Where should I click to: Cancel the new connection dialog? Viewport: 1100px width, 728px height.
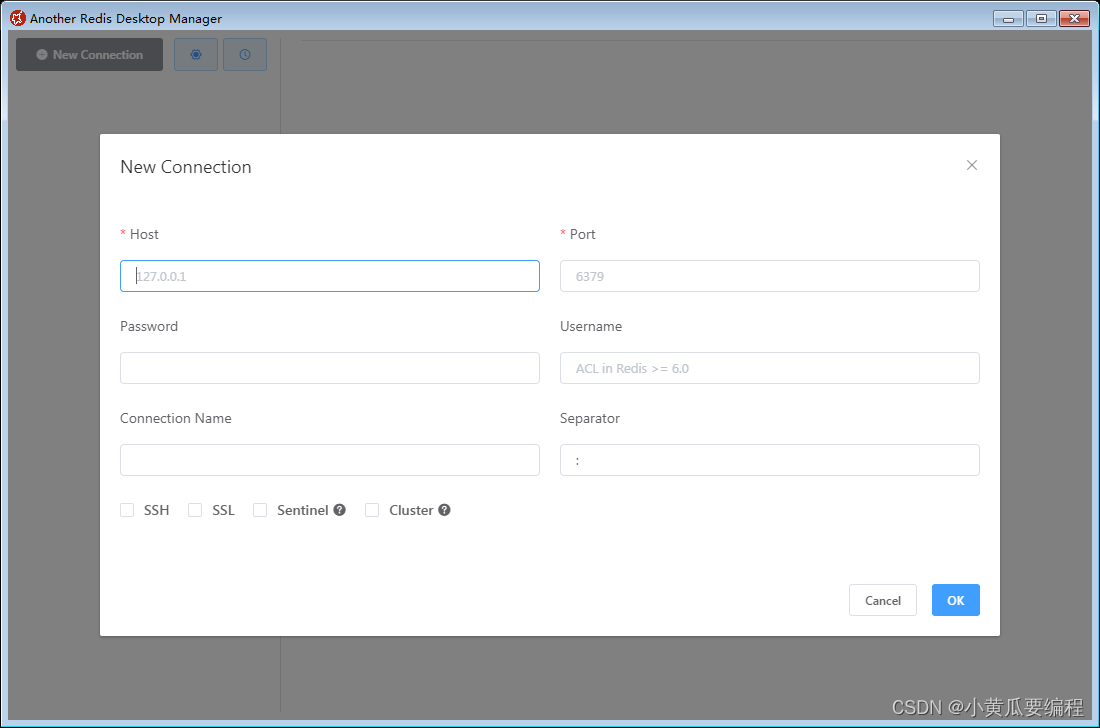coord(883,600)
